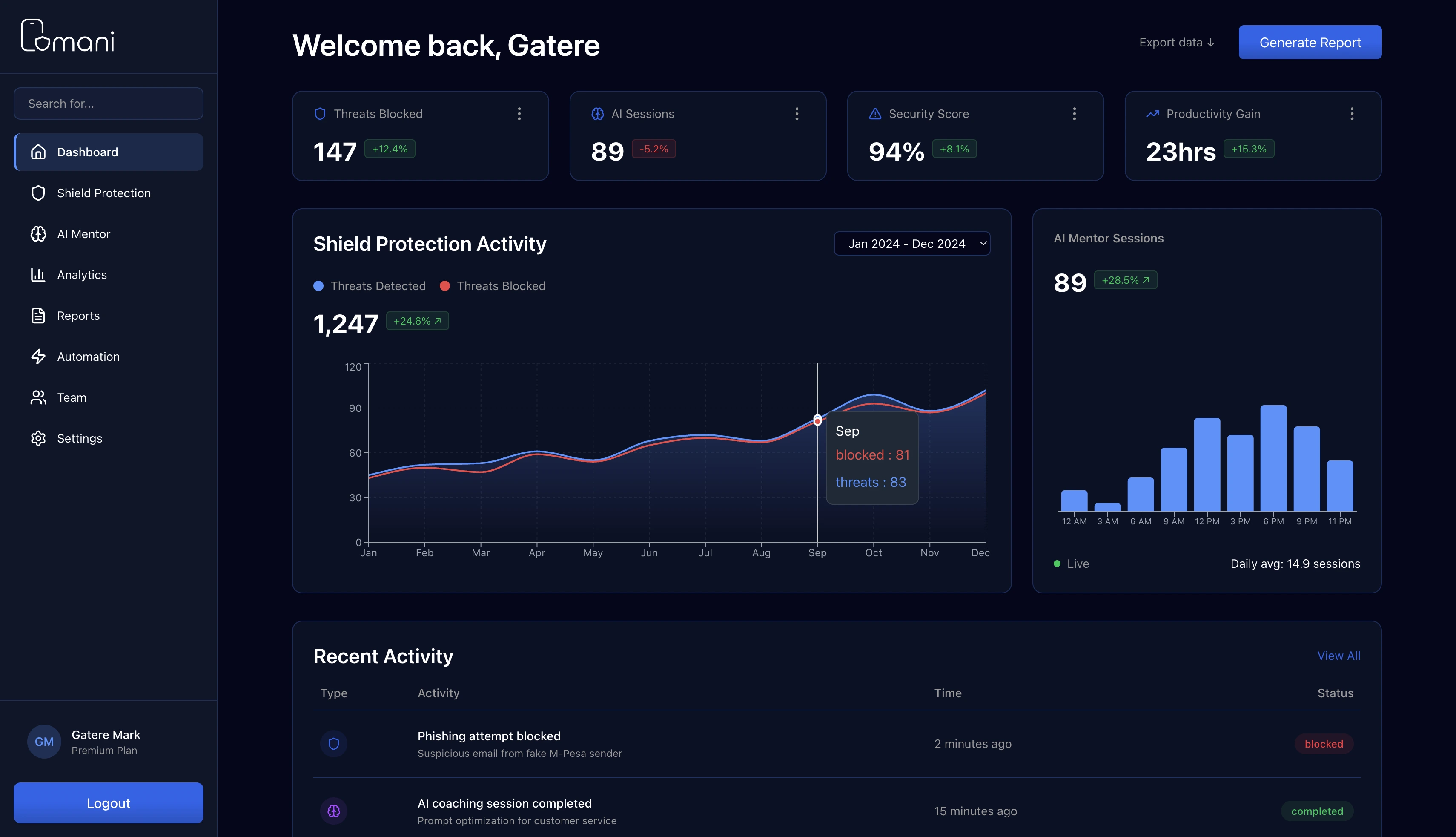Toggle the Threats Detected legend marker
Screen dimensions: 1456x837
pyautogui.click(x=319, y=286)
